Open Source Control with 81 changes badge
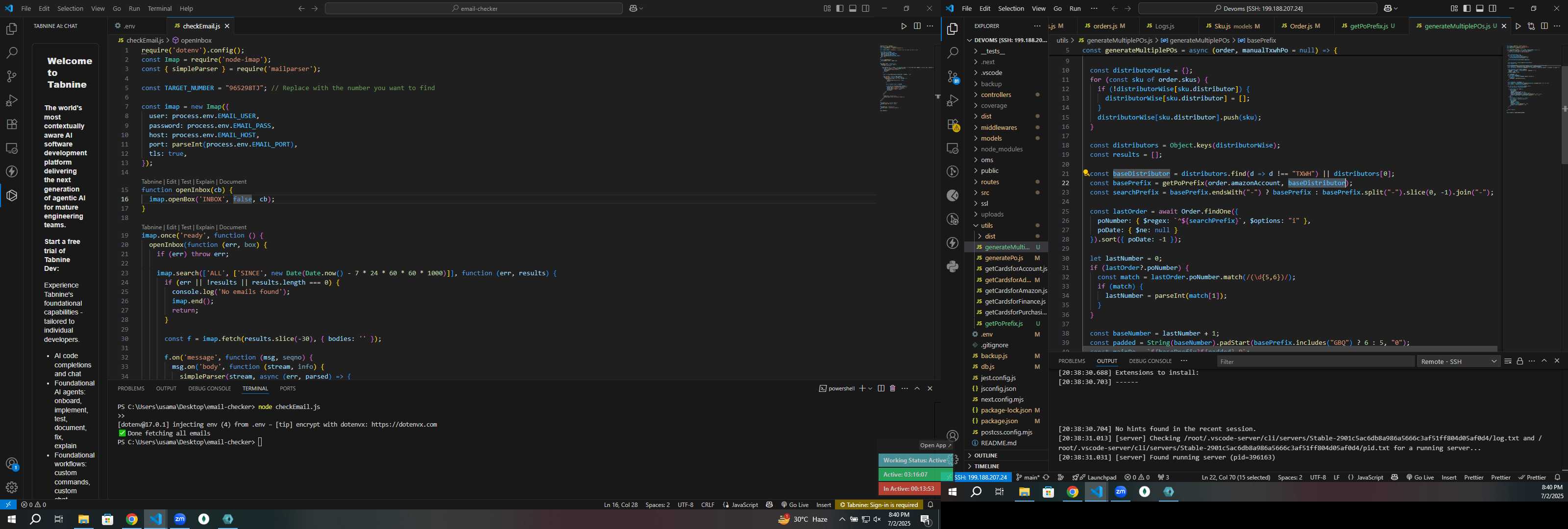 tap(953, 77)
